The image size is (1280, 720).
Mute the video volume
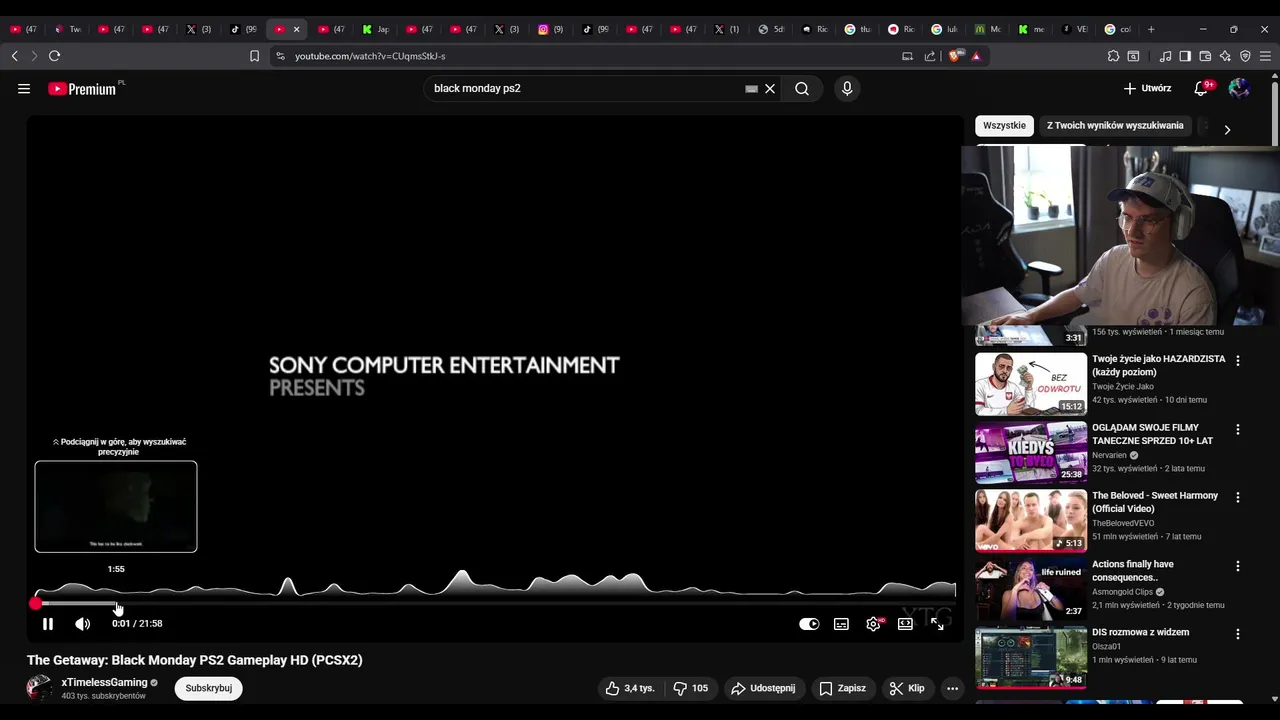point(82,623)
